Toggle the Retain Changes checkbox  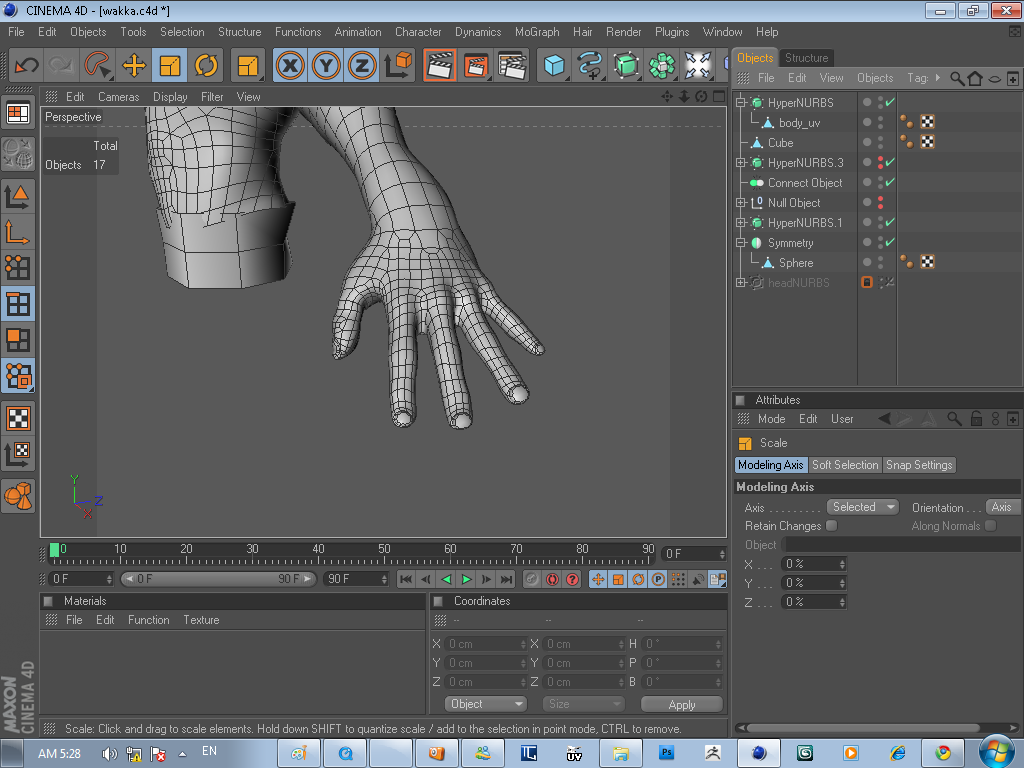[x=831, y=526]
